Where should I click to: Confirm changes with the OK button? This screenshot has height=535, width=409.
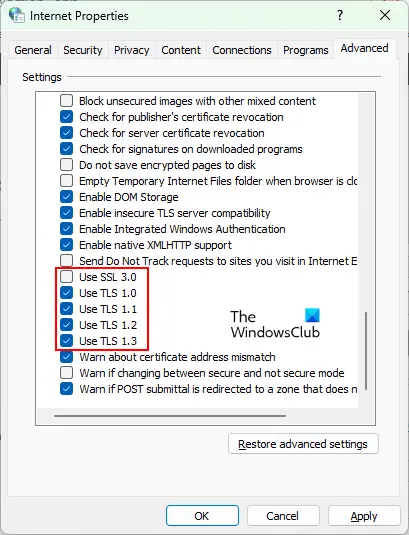coord(202,516)
